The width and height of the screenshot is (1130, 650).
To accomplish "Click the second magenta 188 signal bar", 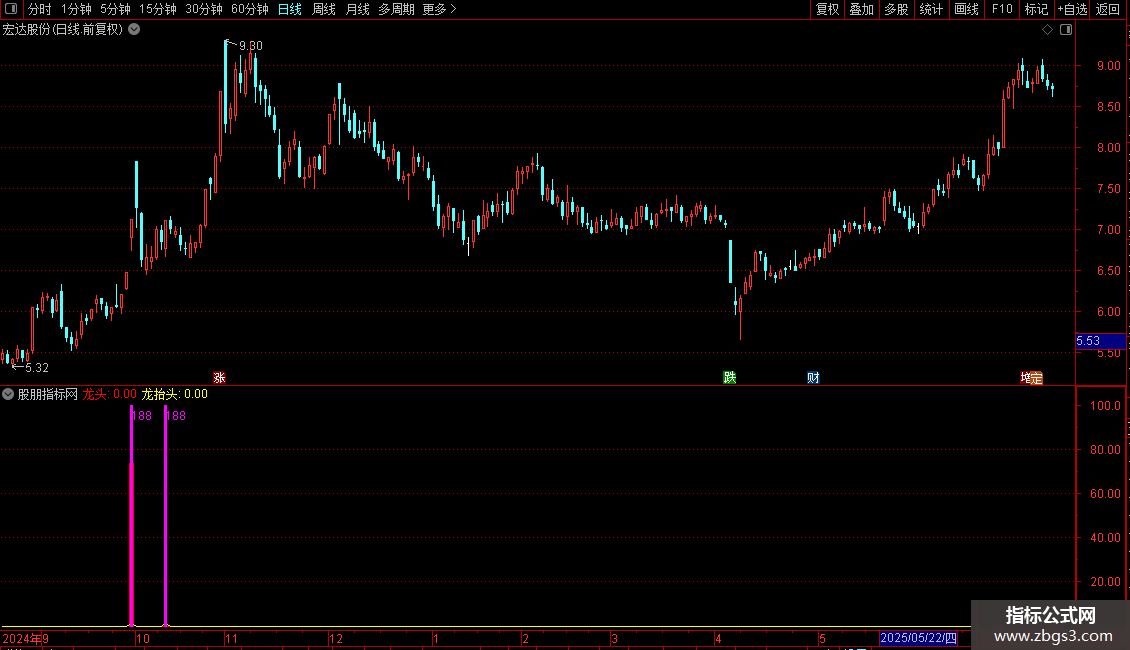I will click(166, 516).
